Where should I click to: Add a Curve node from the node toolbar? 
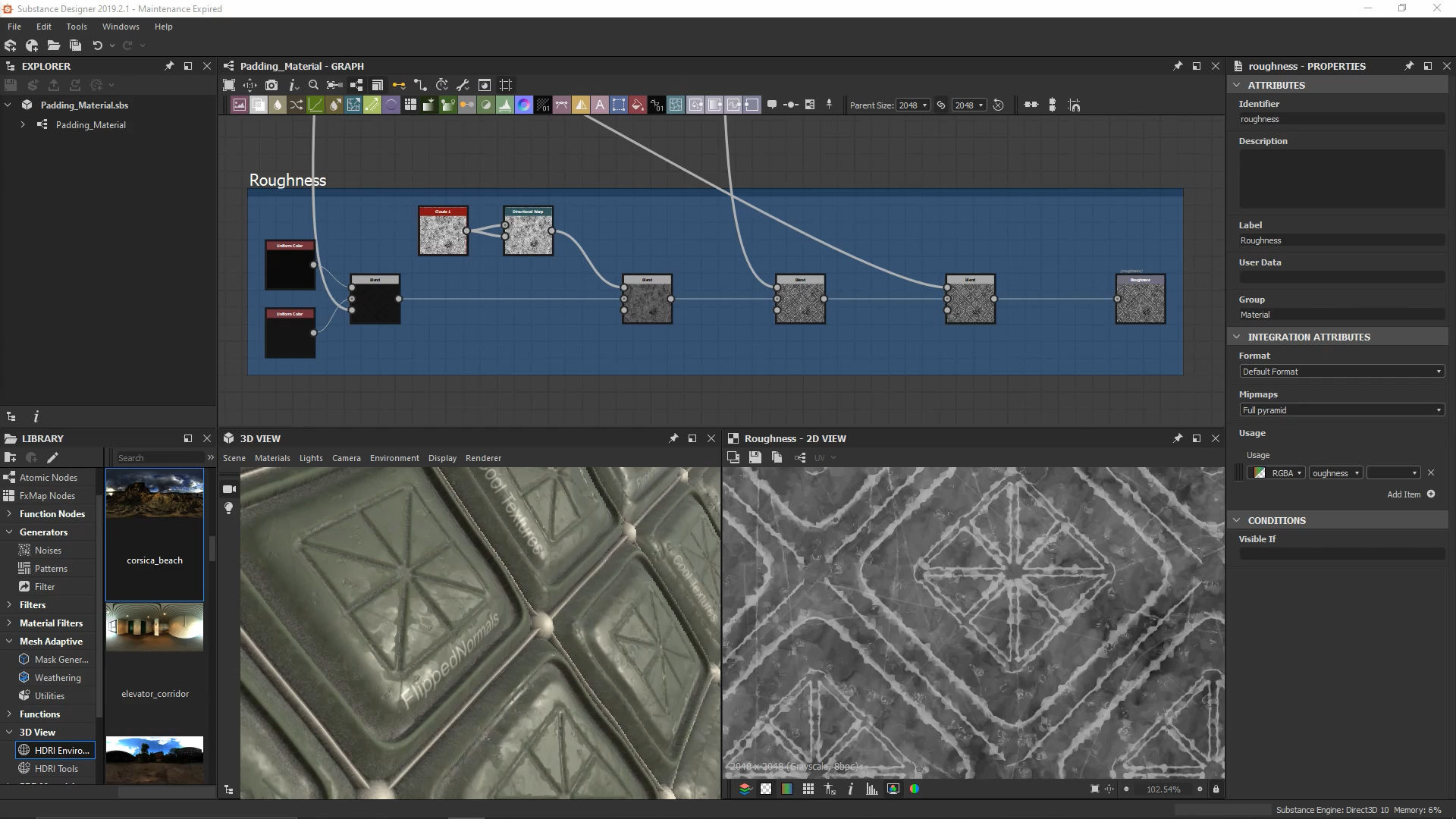[x=315, y=105]
